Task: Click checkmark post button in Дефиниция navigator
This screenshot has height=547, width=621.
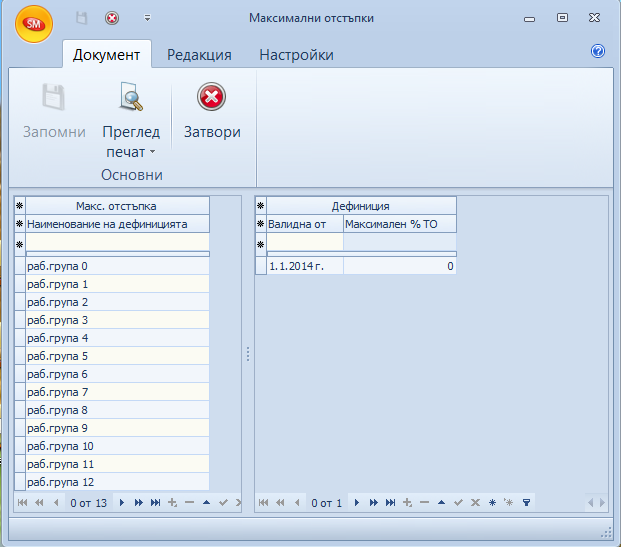Action: 458,503
